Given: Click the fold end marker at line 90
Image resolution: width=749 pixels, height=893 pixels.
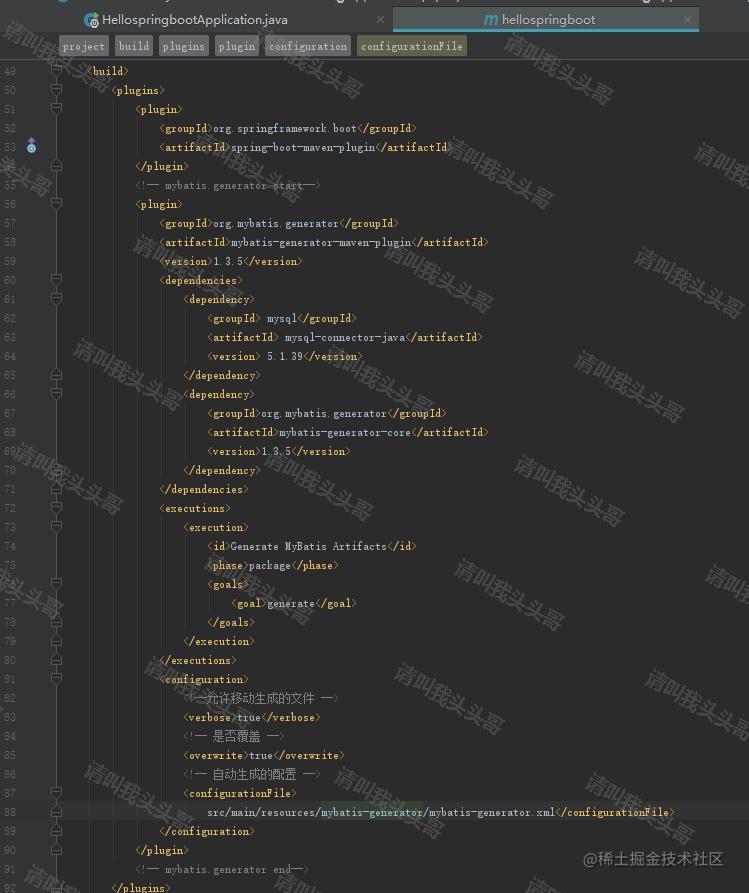Looking at the screenshot, I should click(56, 850).
